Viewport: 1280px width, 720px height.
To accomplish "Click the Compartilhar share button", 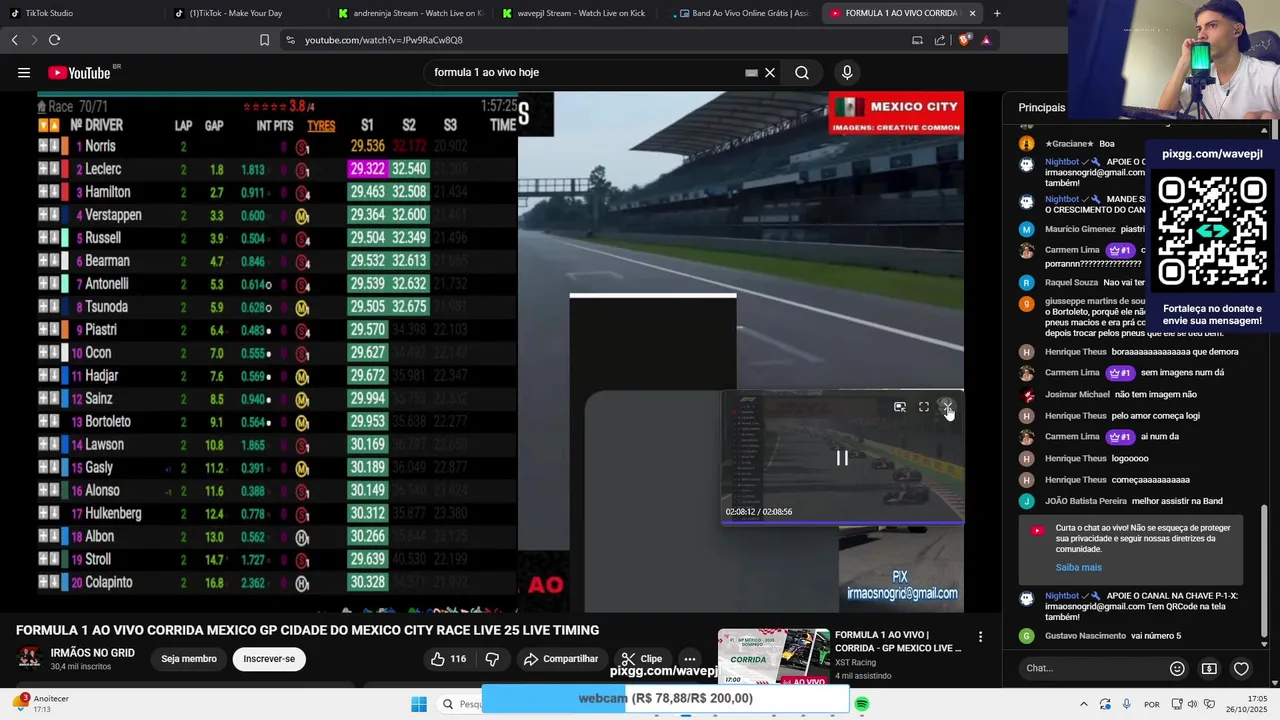I will point(560,659).
